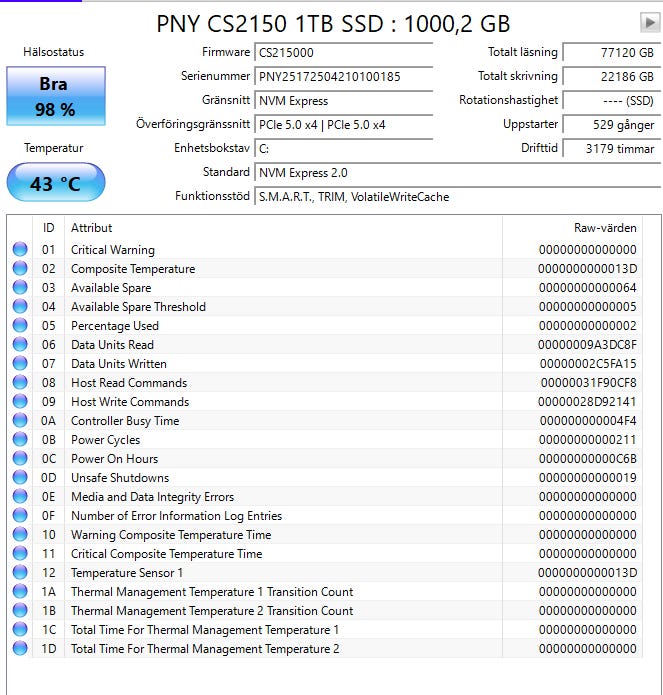This screenshot has width=663, height=695.
Task: Click the status orb for Critical Composite Temperature Time
Action: [20, 553]
